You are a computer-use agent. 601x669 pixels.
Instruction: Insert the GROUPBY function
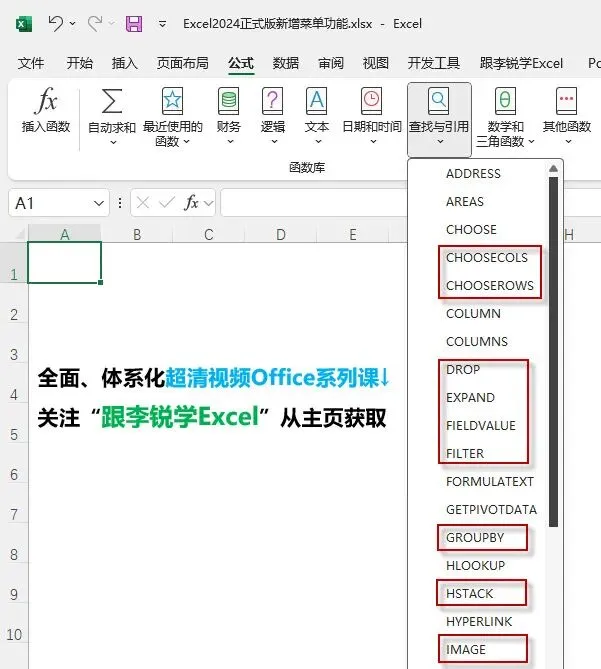point(475,538)
